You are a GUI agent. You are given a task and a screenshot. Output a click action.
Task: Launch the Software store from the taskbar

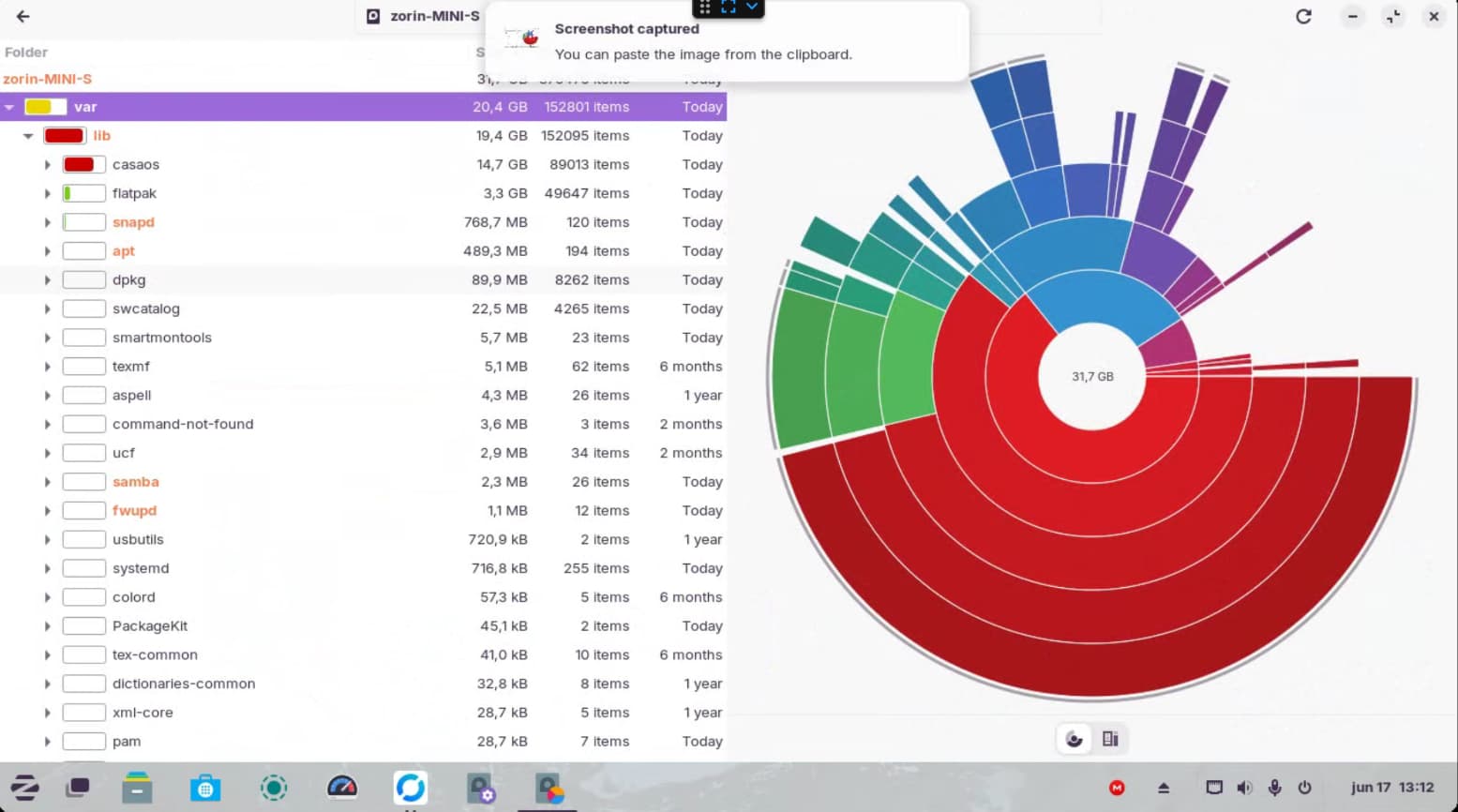[205, 787]
